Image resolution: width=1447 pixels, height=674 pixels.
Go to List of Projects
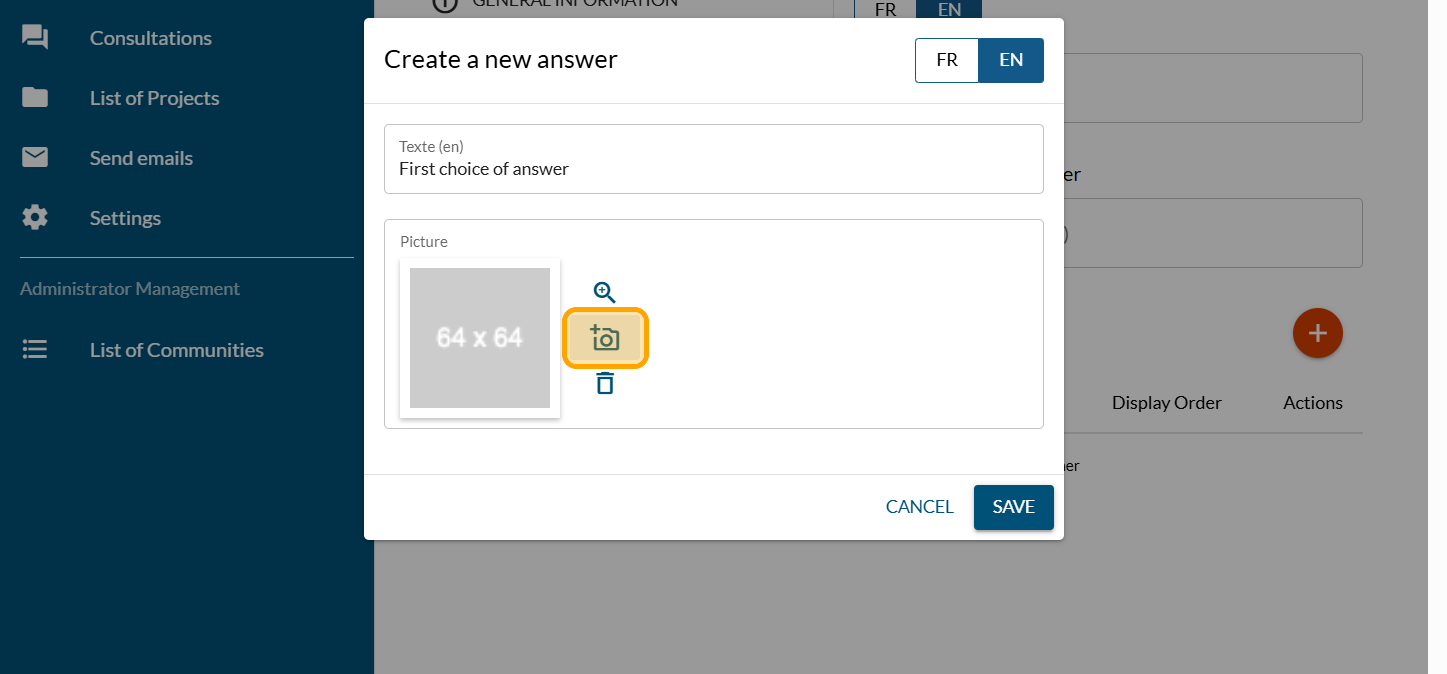click(154, 98)
